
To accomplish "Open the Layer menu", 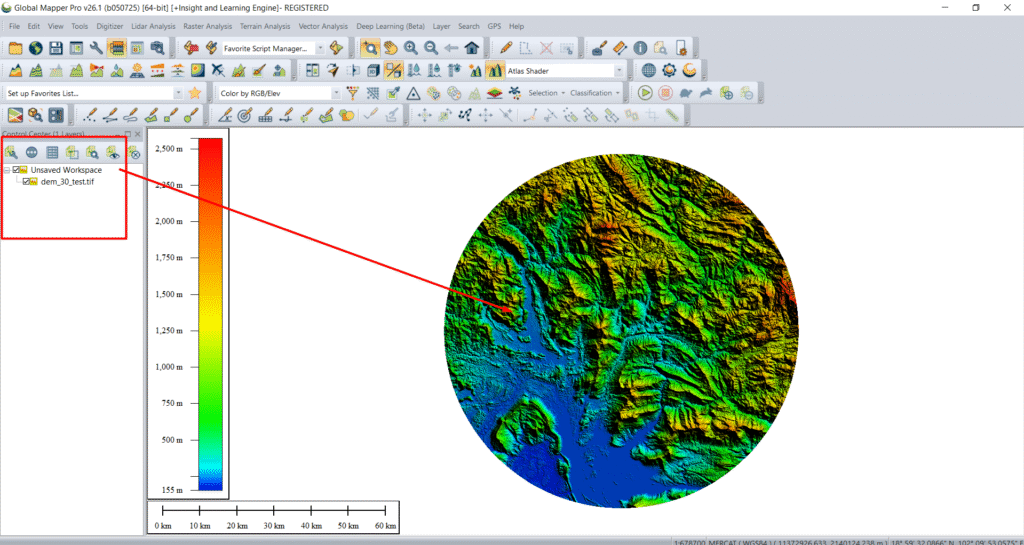I will (x=441, y=26).
